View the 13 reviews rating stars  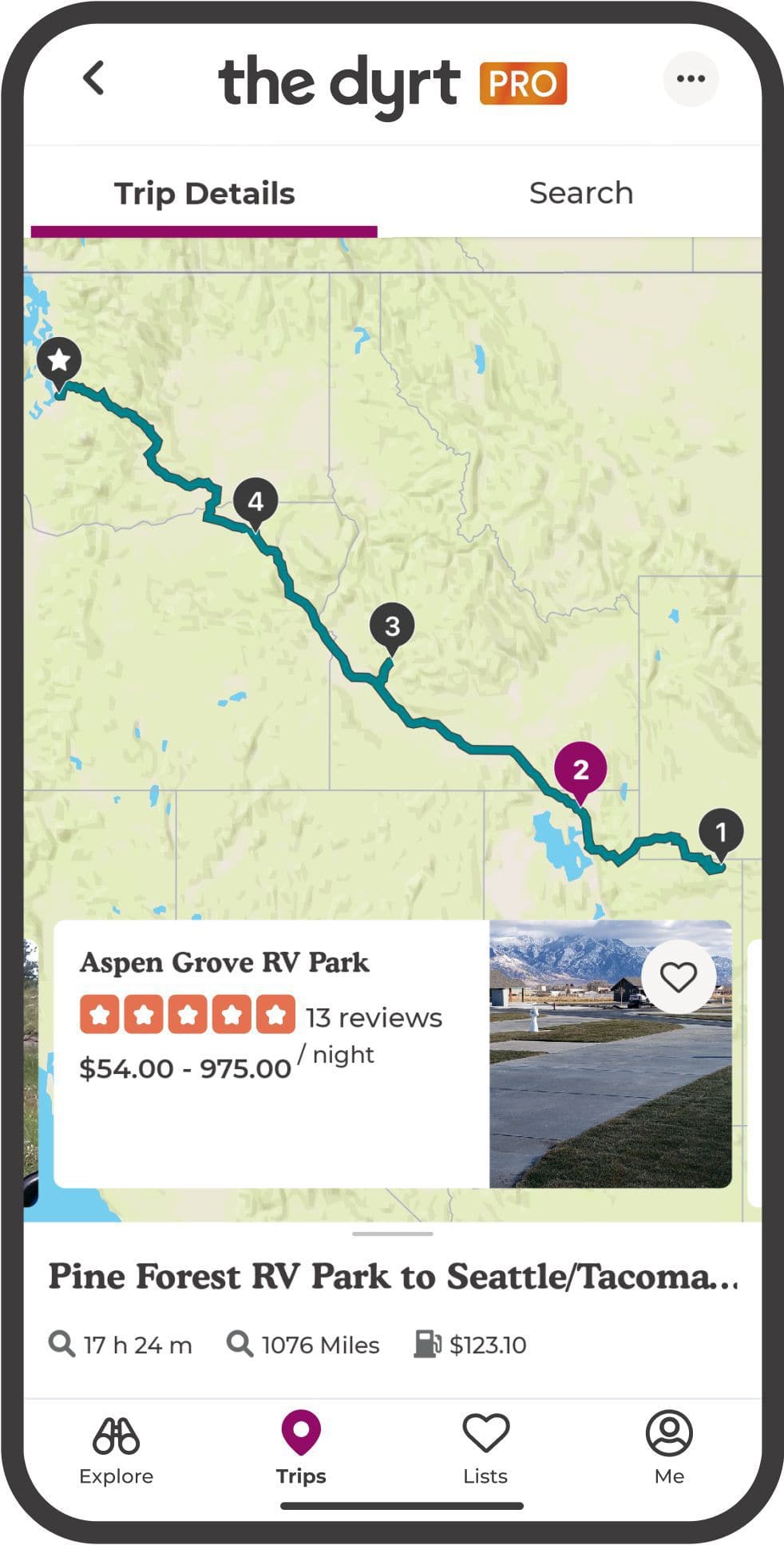(188, 1015)
